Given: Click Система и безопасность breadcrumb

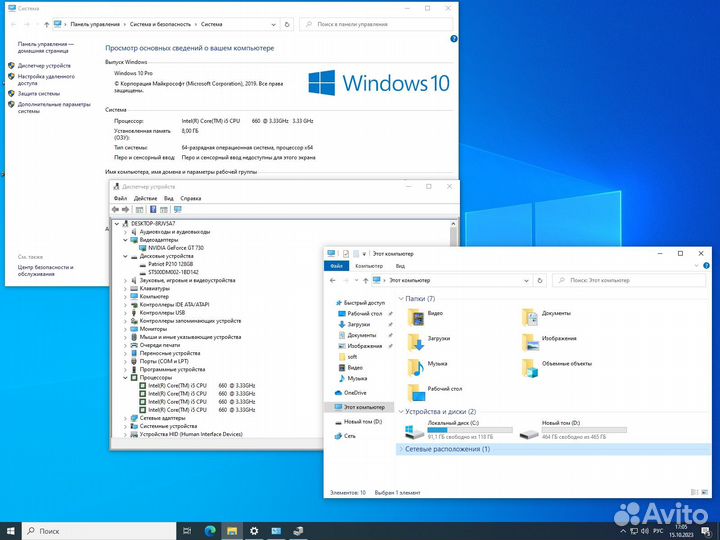Looking at the screenshot, I should [160, 24].
